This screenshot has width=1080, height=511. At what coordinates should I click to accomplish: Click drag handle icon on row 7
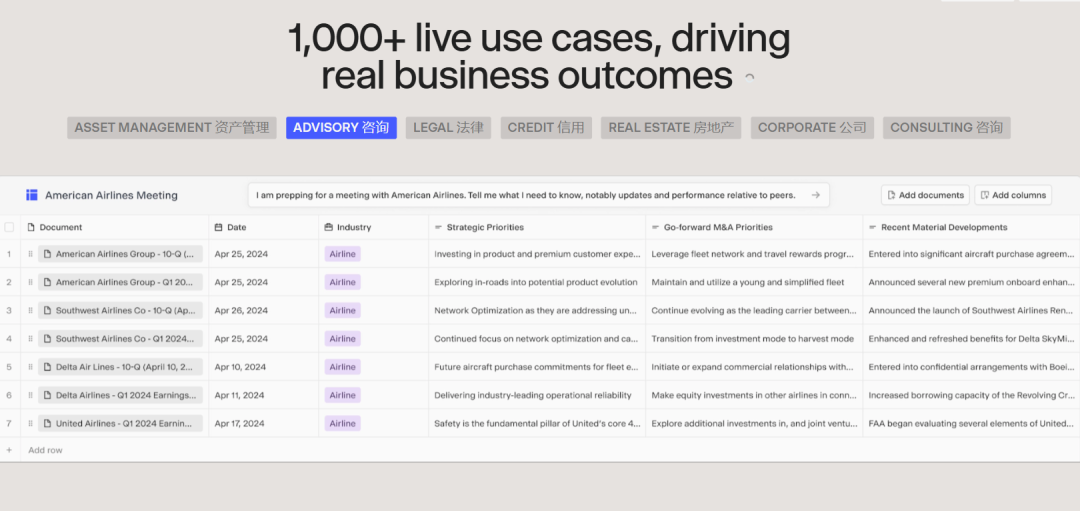tap(30, 424)
